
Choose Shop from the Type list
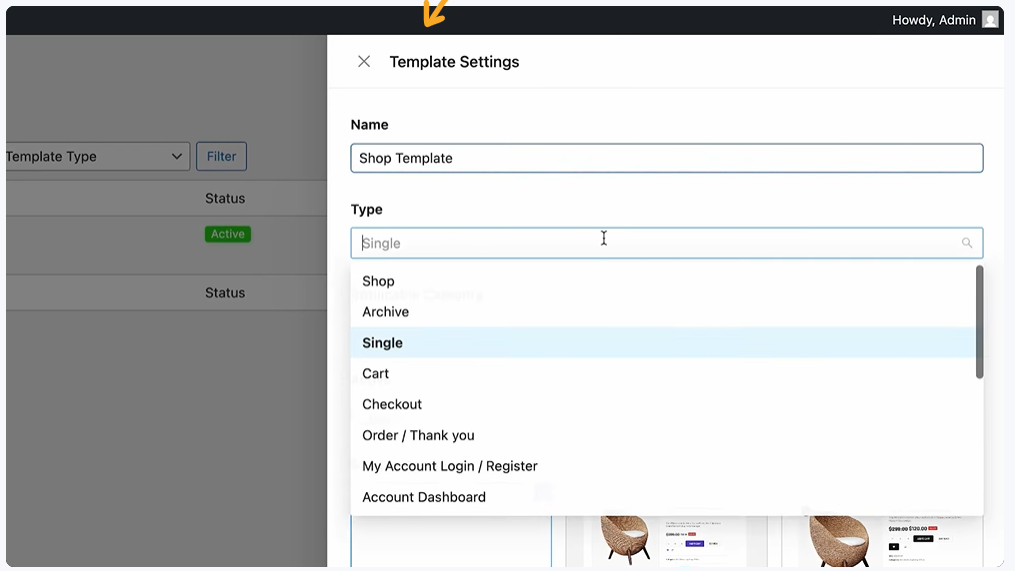[378, 281]
